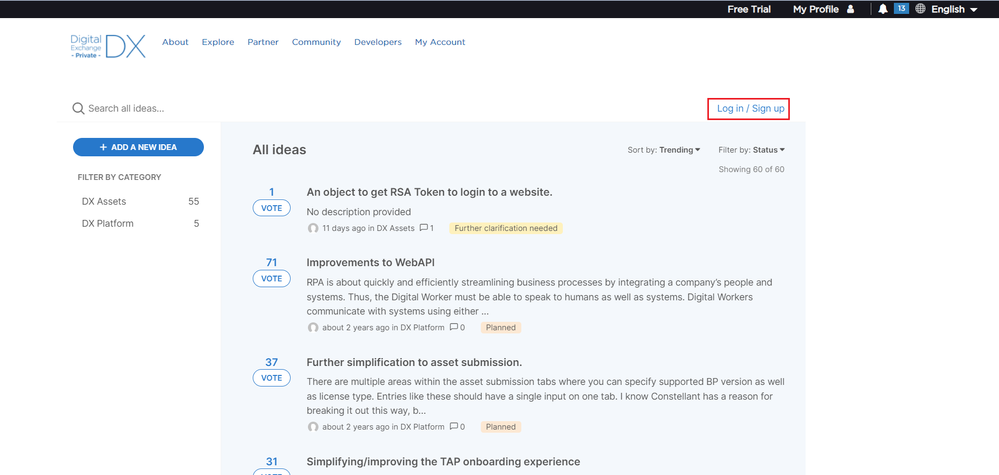
Task: Vote for Further simplification to asset submission
Action: (x=271, y=378)
